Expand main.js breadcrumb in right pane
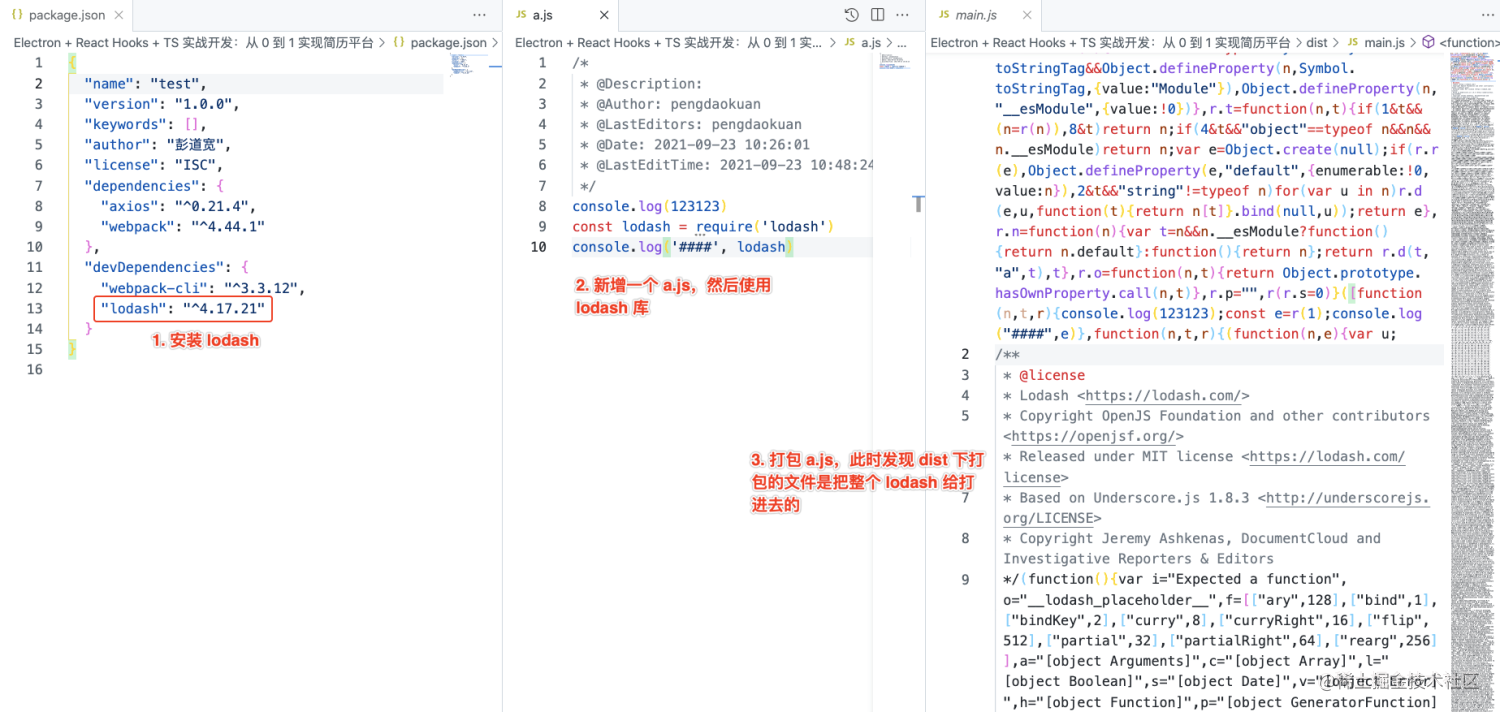1500x712 pixels. pyautogui.click(x=1384, y=43)
